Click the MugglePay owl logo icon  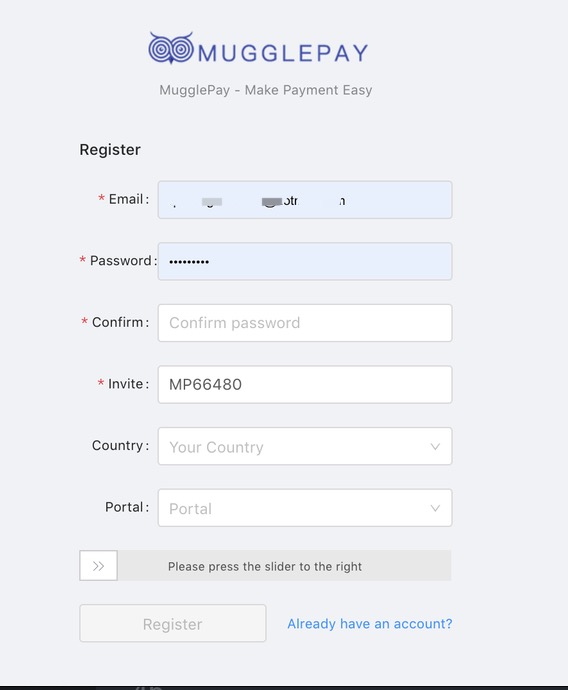tap(171, 48)
